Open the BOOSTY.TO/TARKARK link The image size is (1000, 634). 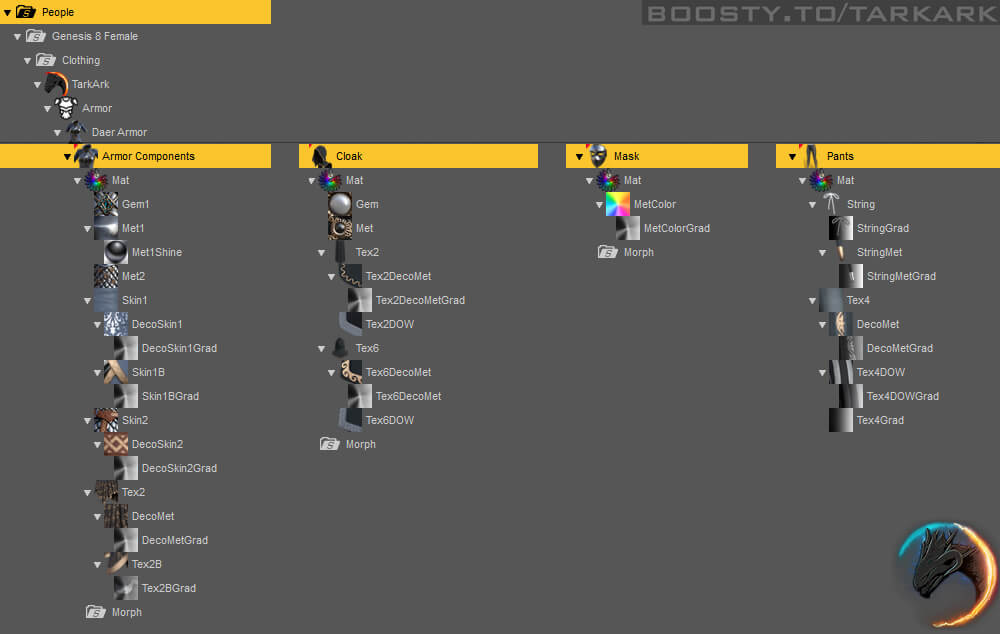818,14
